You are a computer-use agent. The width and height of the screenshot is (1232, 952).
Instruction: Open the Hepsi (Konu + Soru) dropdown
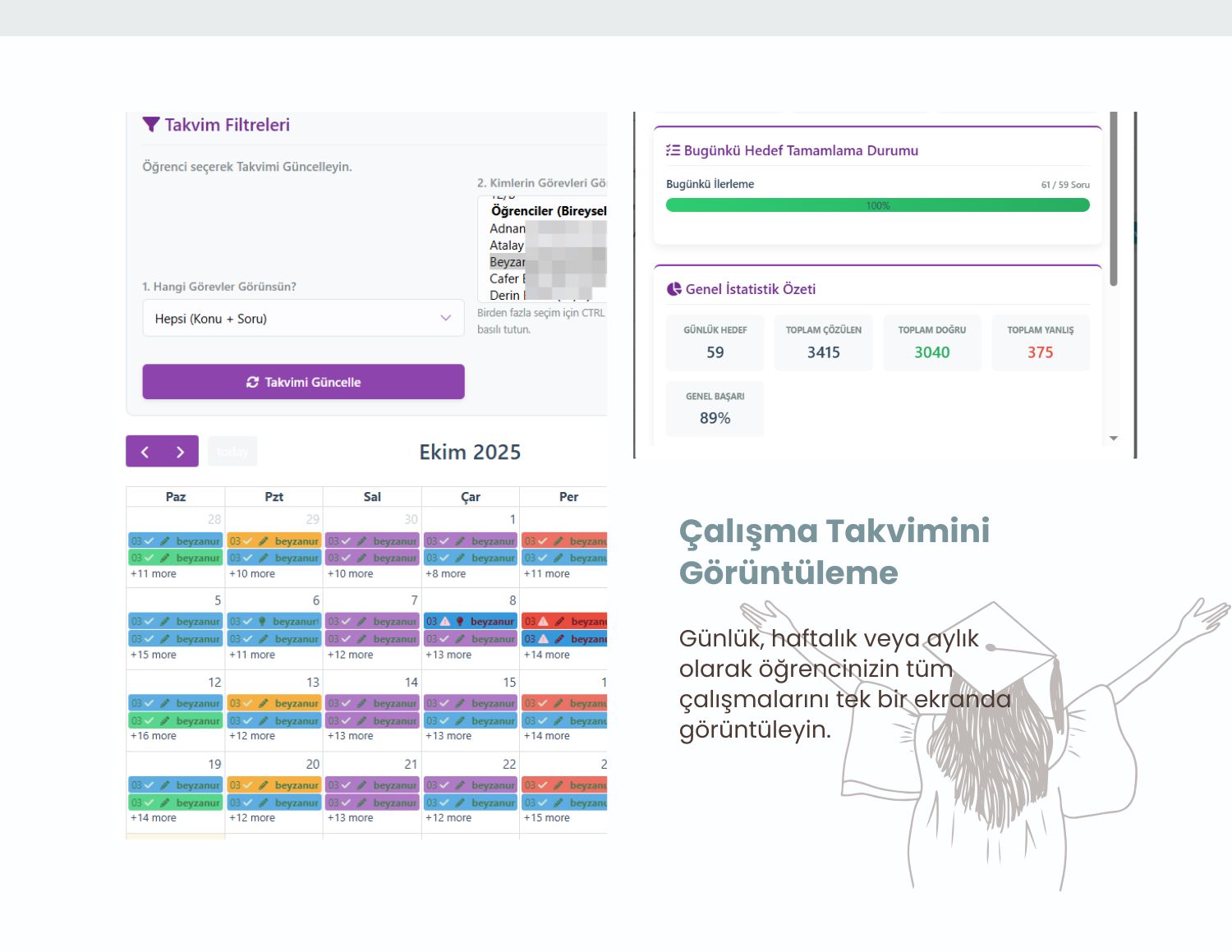tap(303, 319)
